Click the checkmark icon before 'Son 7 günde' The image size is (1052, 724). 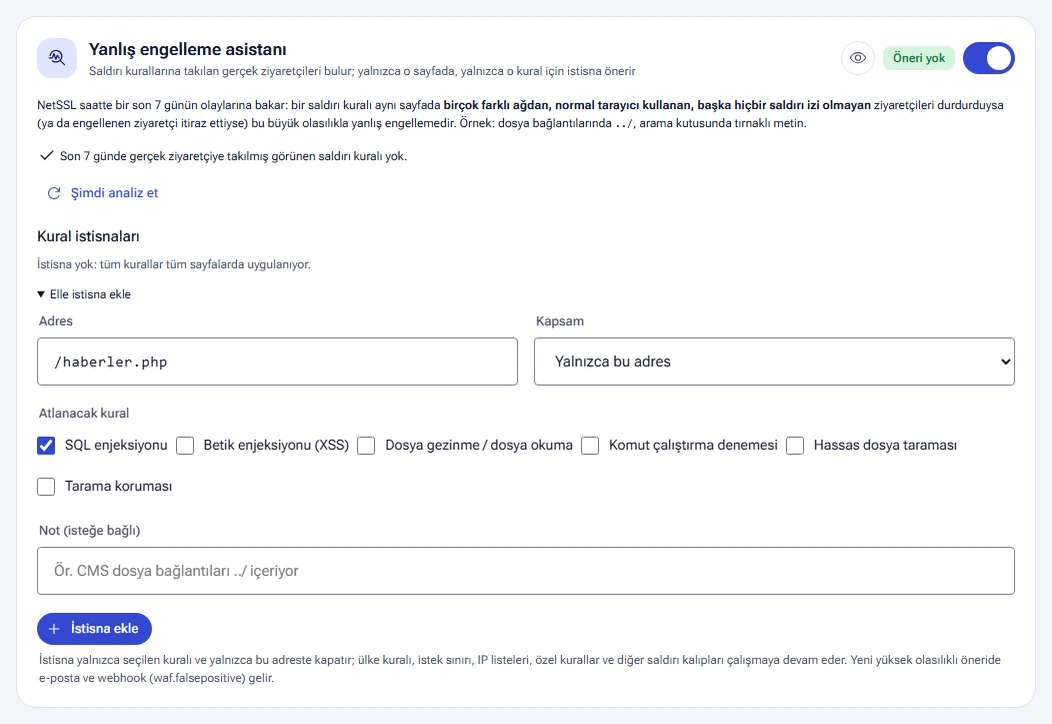pos(46,156)
